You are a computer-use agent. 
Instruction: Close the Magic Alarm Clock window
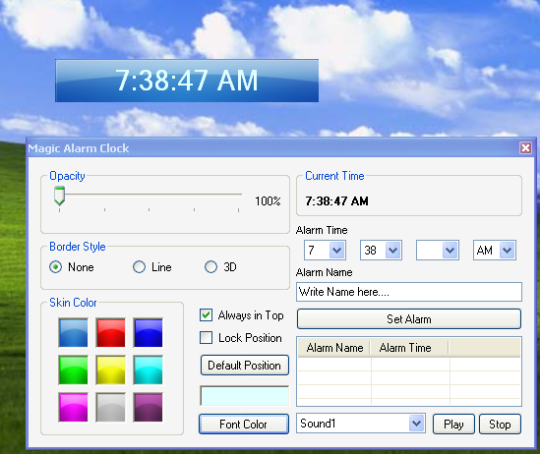tap(526, 148)
